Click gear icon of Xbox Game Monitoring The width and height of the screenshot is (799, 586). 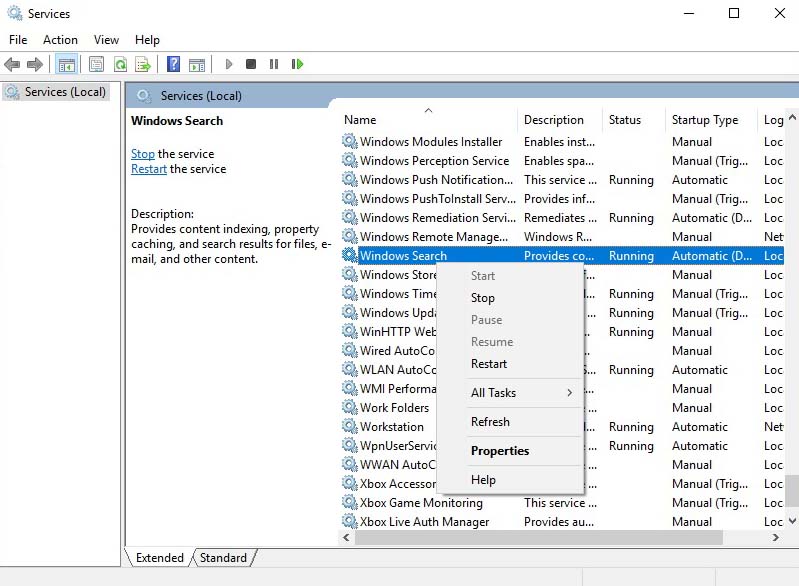[350, 502]
